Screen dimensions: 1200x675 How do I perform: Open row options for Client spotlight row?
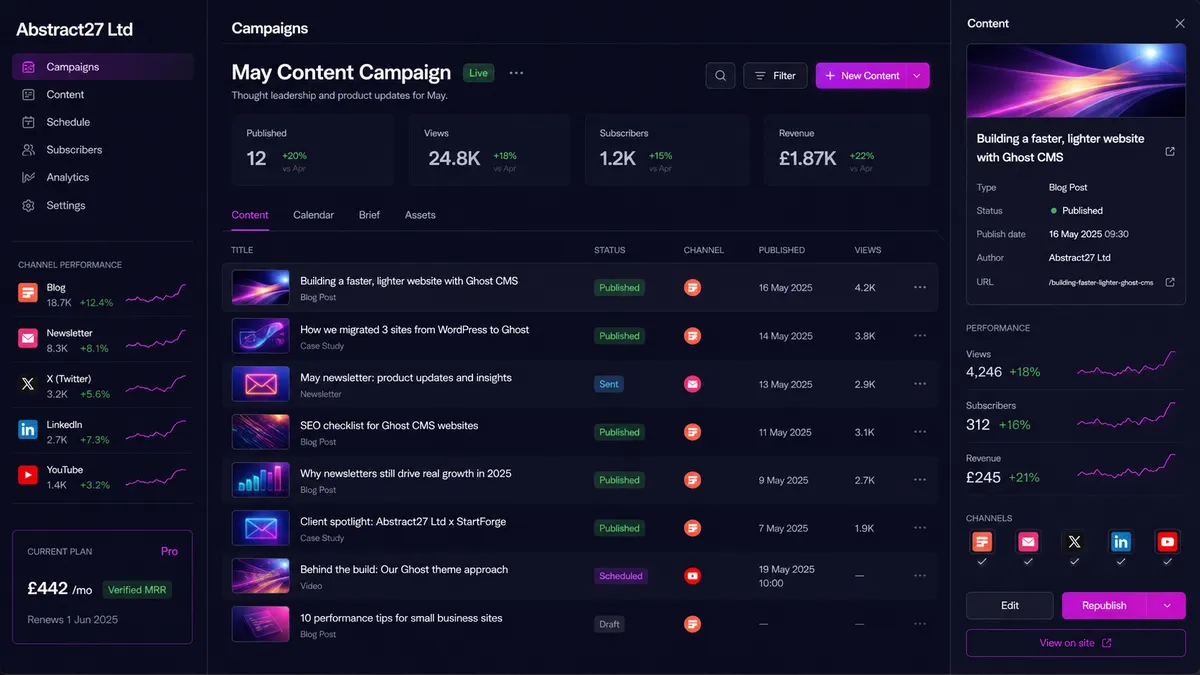coord(920,528)
